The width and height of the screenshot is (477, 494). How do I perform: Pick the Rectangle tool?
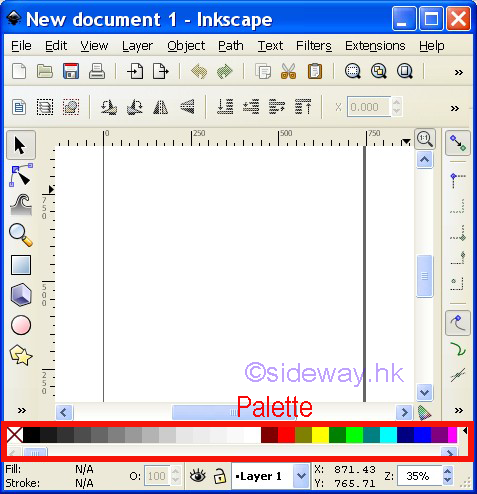(21, 265)
